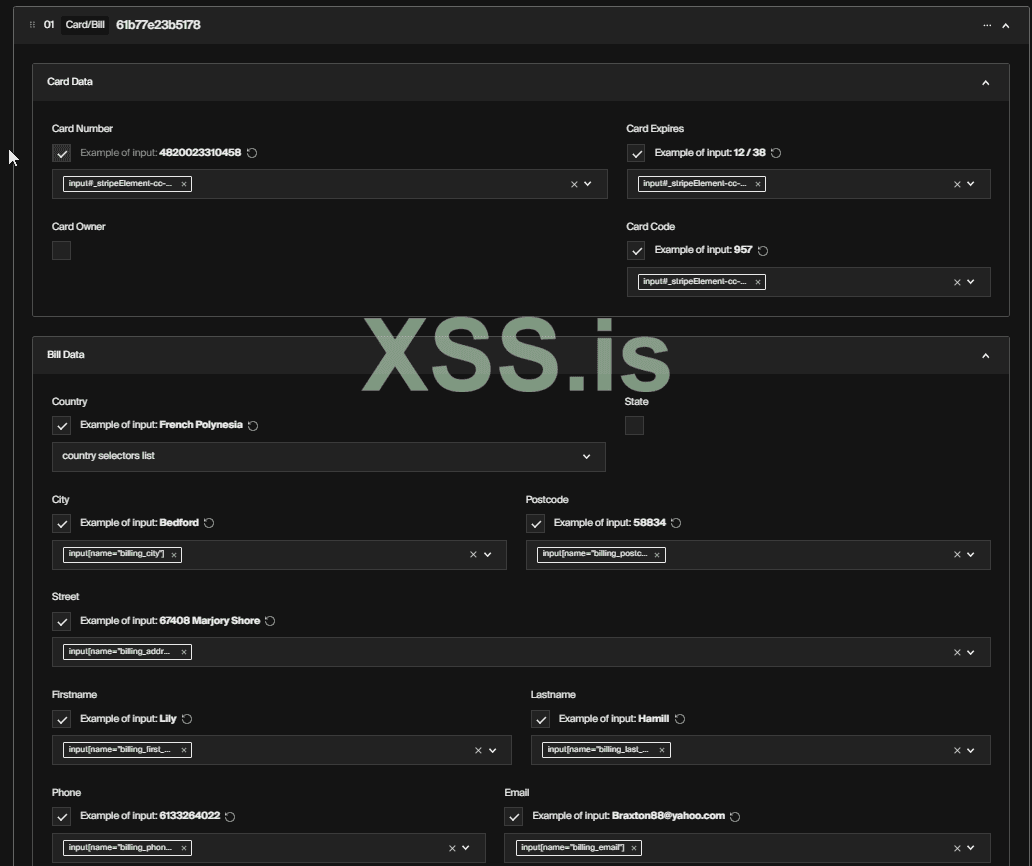Uncheck the Card Expires checkbox
This screenshot has height=866, width=1032.
click(636, 153)
